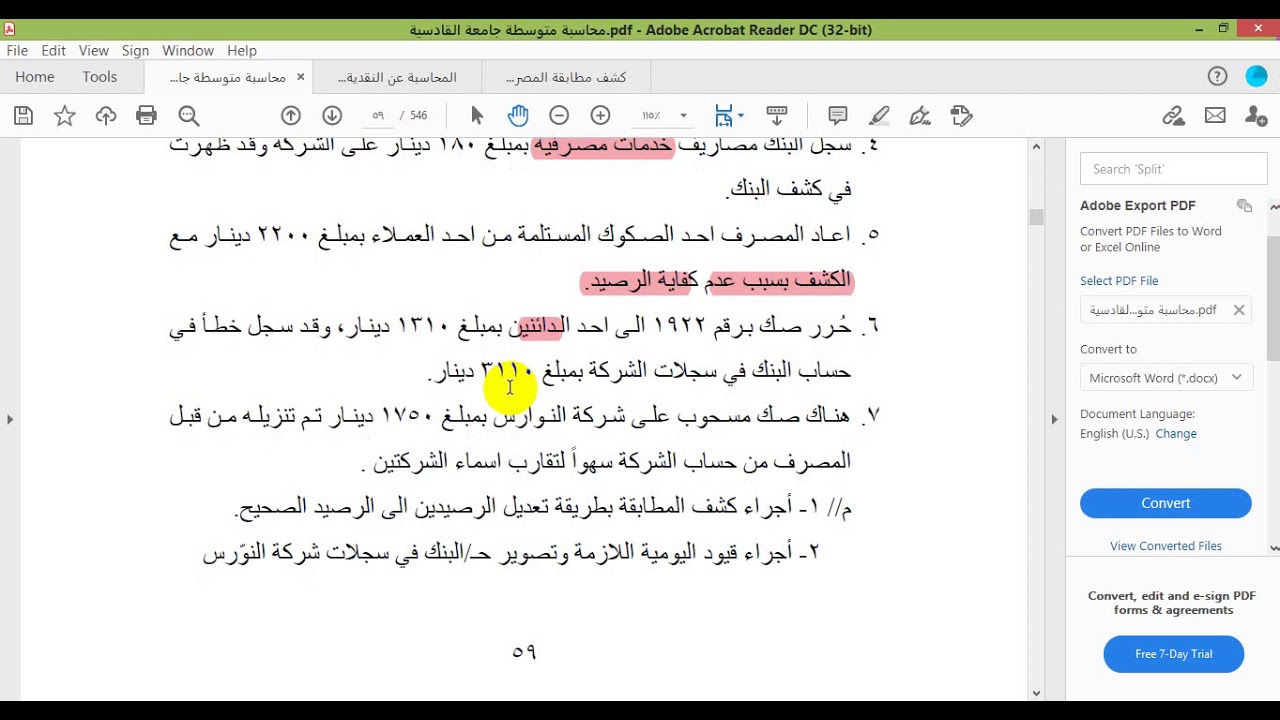The image size is (1280, 720).
Task: Click the page number ٥٩ at page bottom
Action: 524,652
